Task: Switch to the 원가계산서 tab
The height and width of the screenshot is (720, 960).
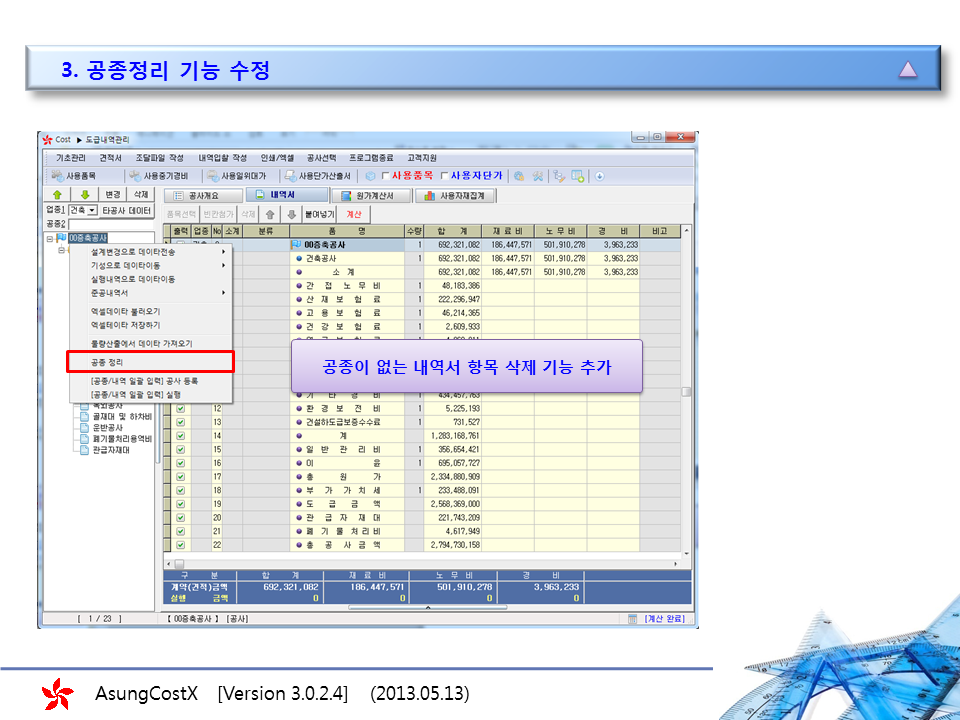Action: click(x=369, y=196)
